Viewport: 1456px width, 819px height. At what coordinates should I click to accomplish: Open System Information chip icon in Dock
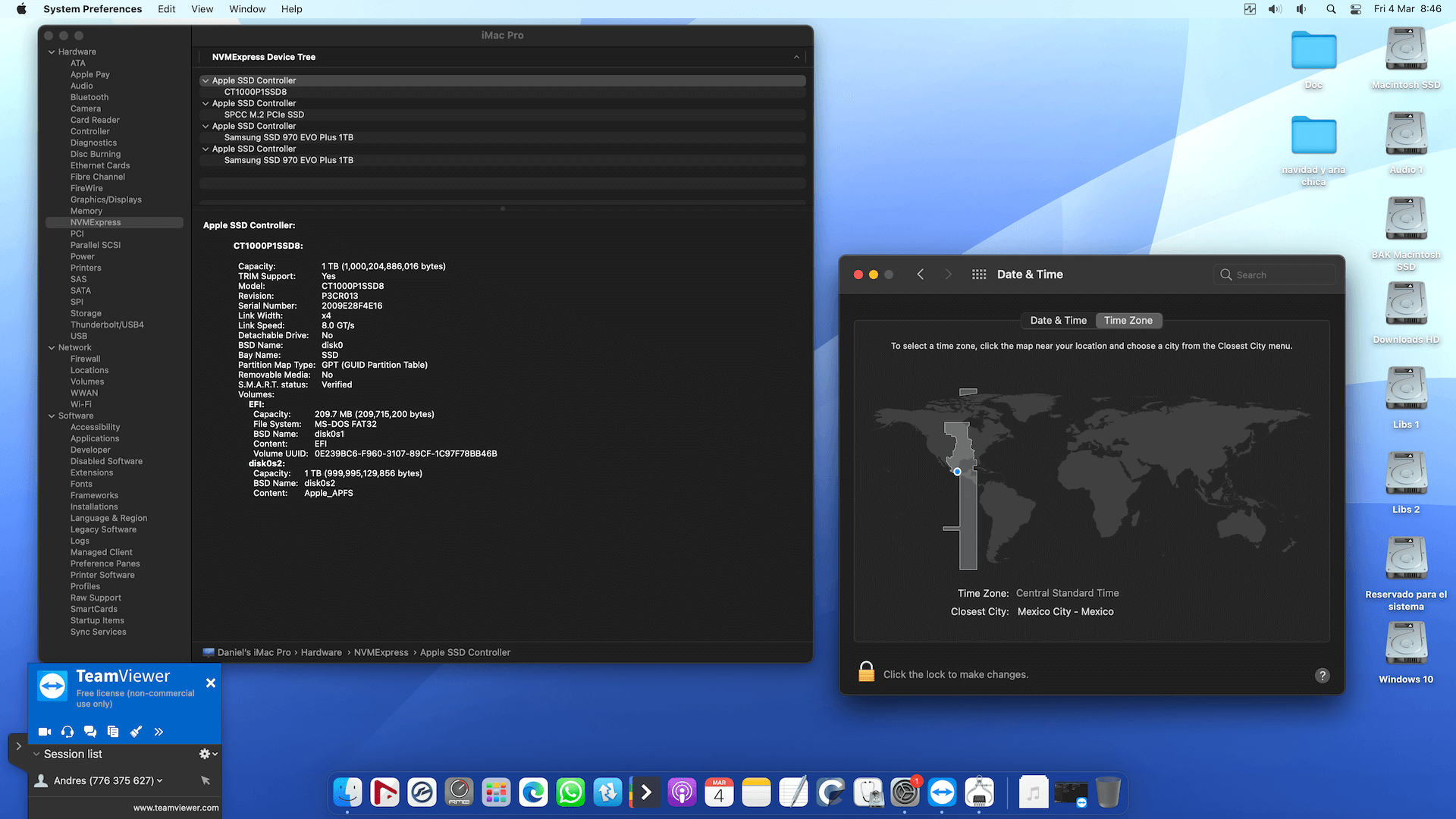(x=980, y=792)
